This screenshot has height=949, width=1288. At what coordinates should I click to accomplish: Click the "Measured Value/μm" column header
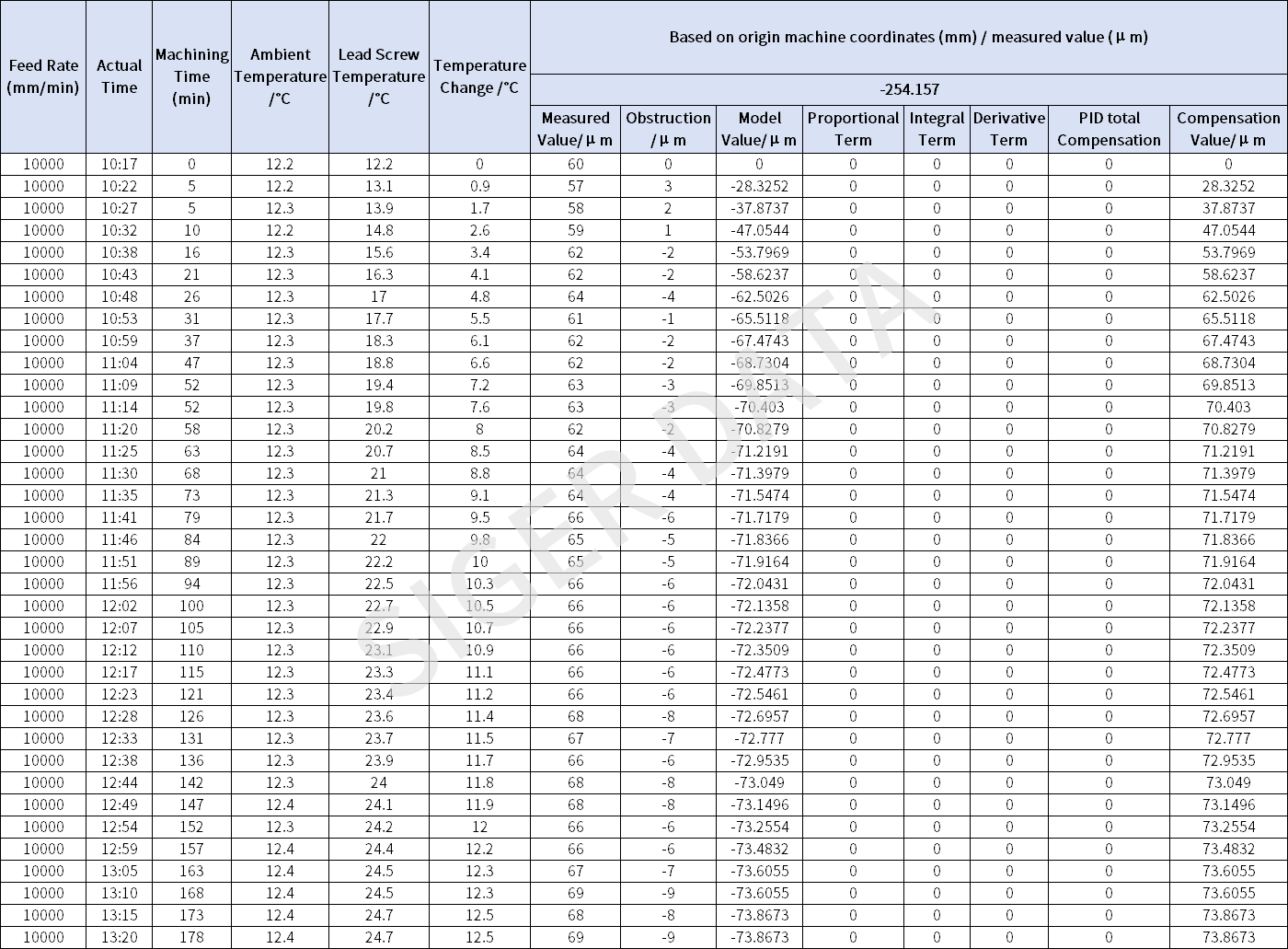click(x=575, y=129)
